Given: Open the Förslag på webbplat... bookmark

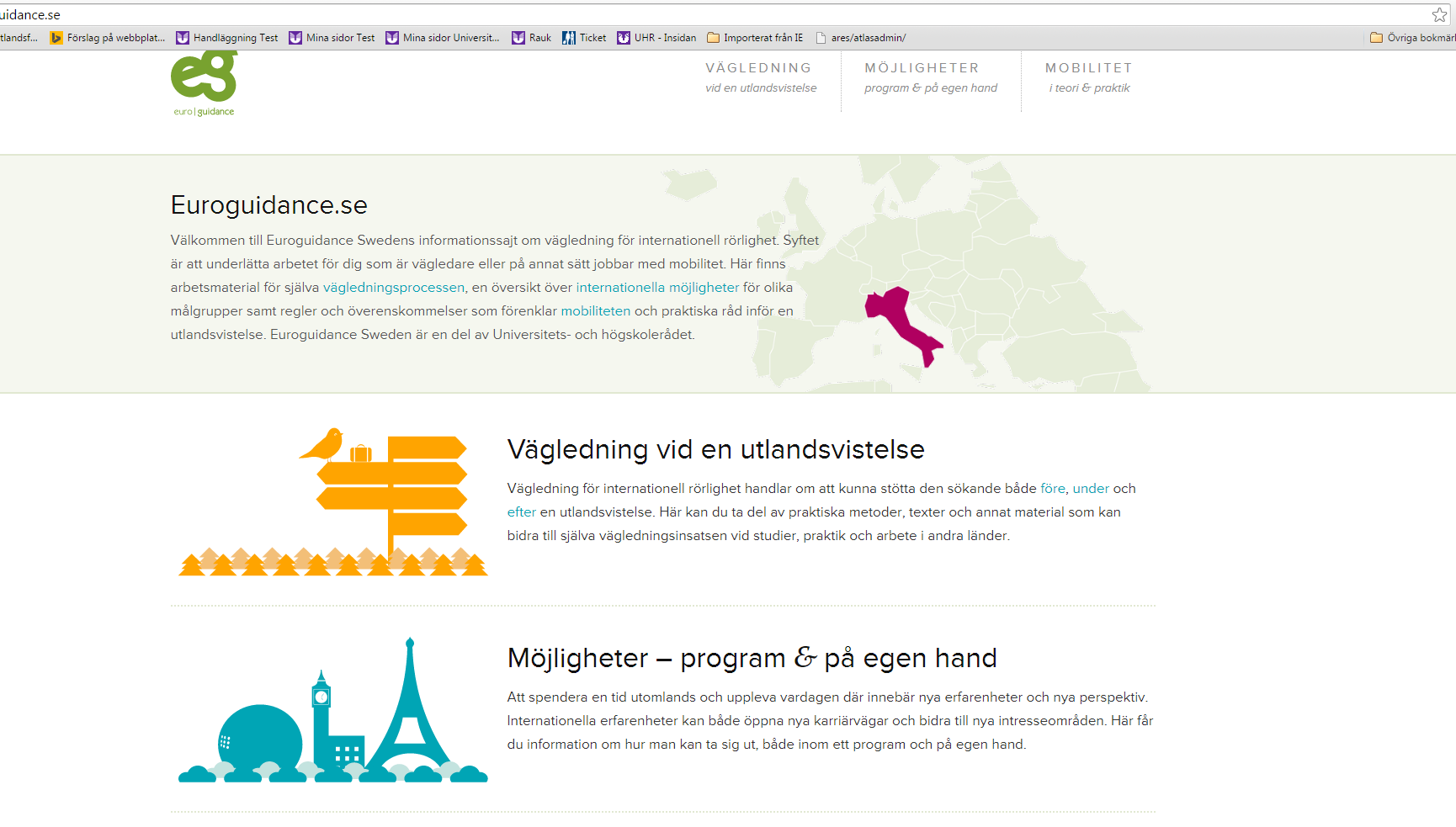Looking at the screenshot, I should [x=108, y=38].
